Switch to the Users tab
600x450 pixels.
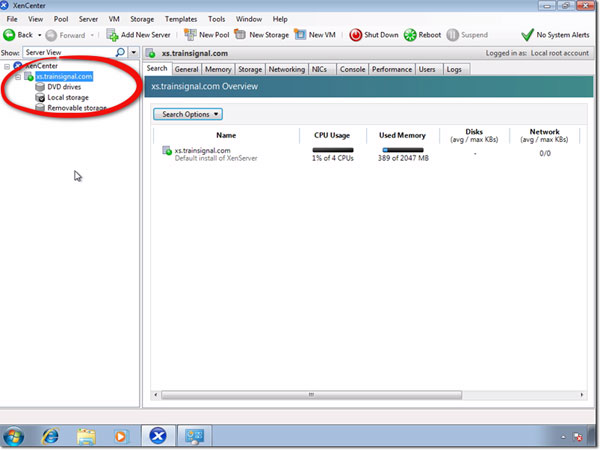tap(427, 69)
